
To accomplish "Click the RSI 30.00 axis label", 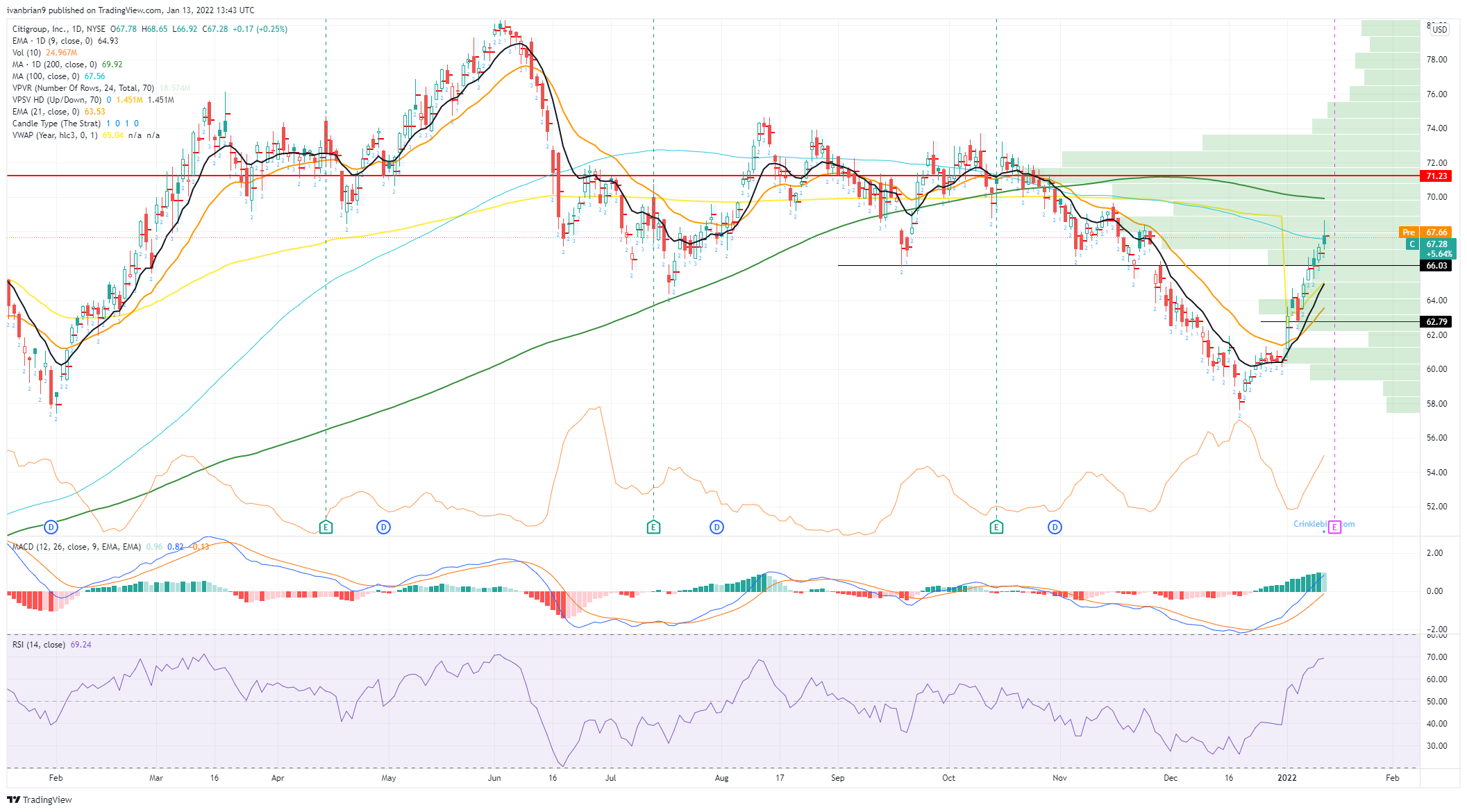I will 1437,746.
